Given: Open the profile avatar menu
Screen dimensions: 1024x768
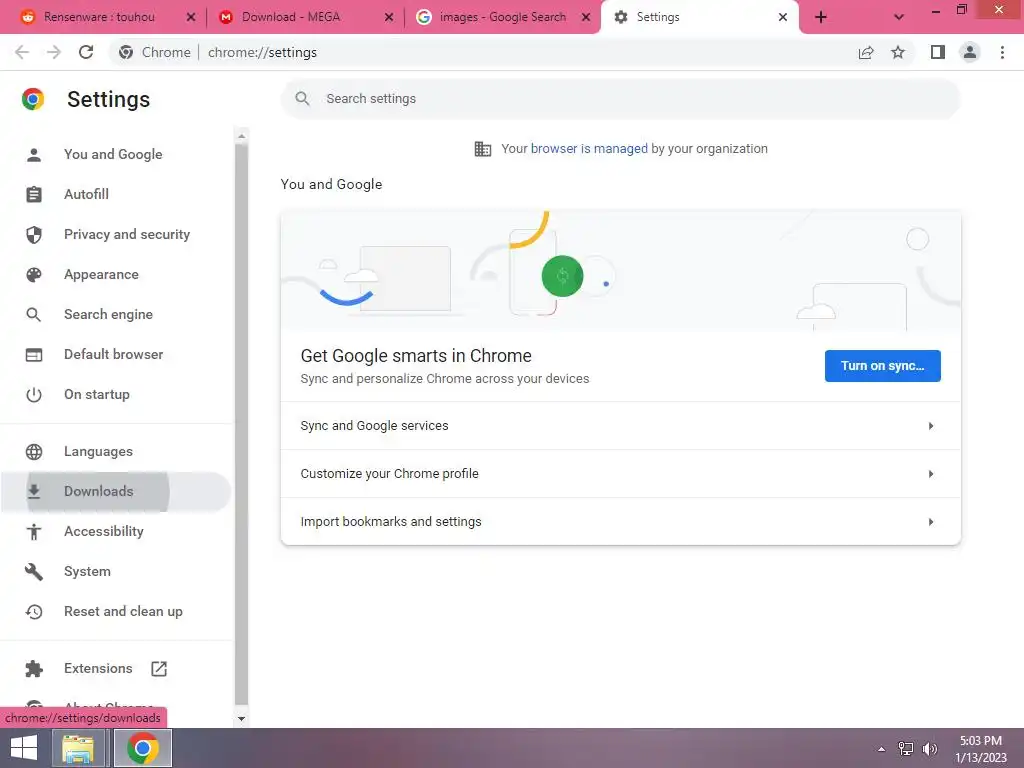Looking at the screenshot, I should tap(970, 52).
